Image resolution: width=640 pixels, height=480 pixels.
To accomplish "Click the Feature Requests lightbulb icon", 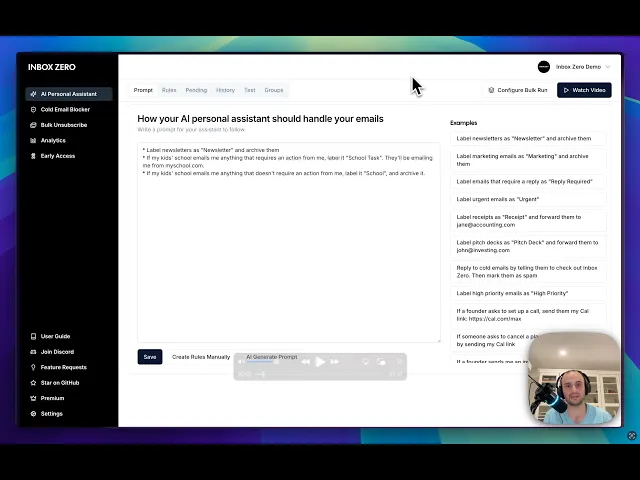I will tap(33, 367).
